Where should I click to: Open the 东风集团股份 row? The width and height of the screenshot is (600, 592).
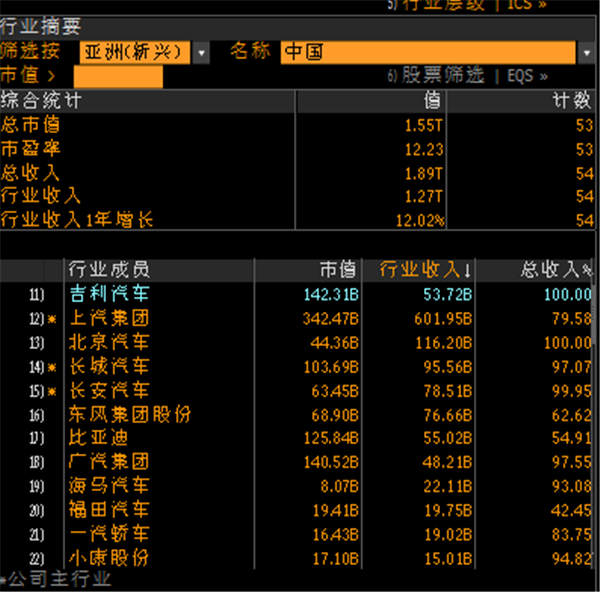pyautogui.click(x=297, y=415)
